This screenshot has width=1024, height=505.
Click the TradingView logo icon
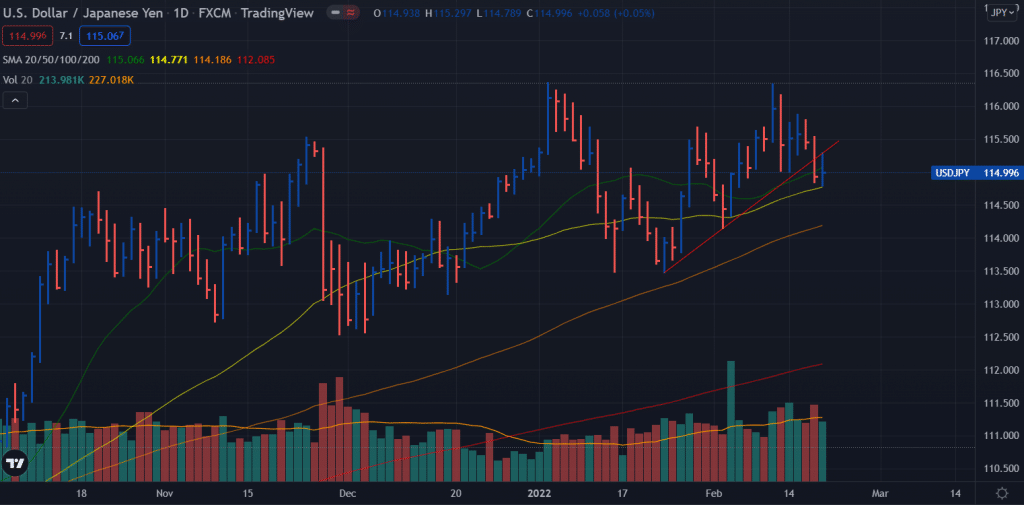[x=15, y=462]
